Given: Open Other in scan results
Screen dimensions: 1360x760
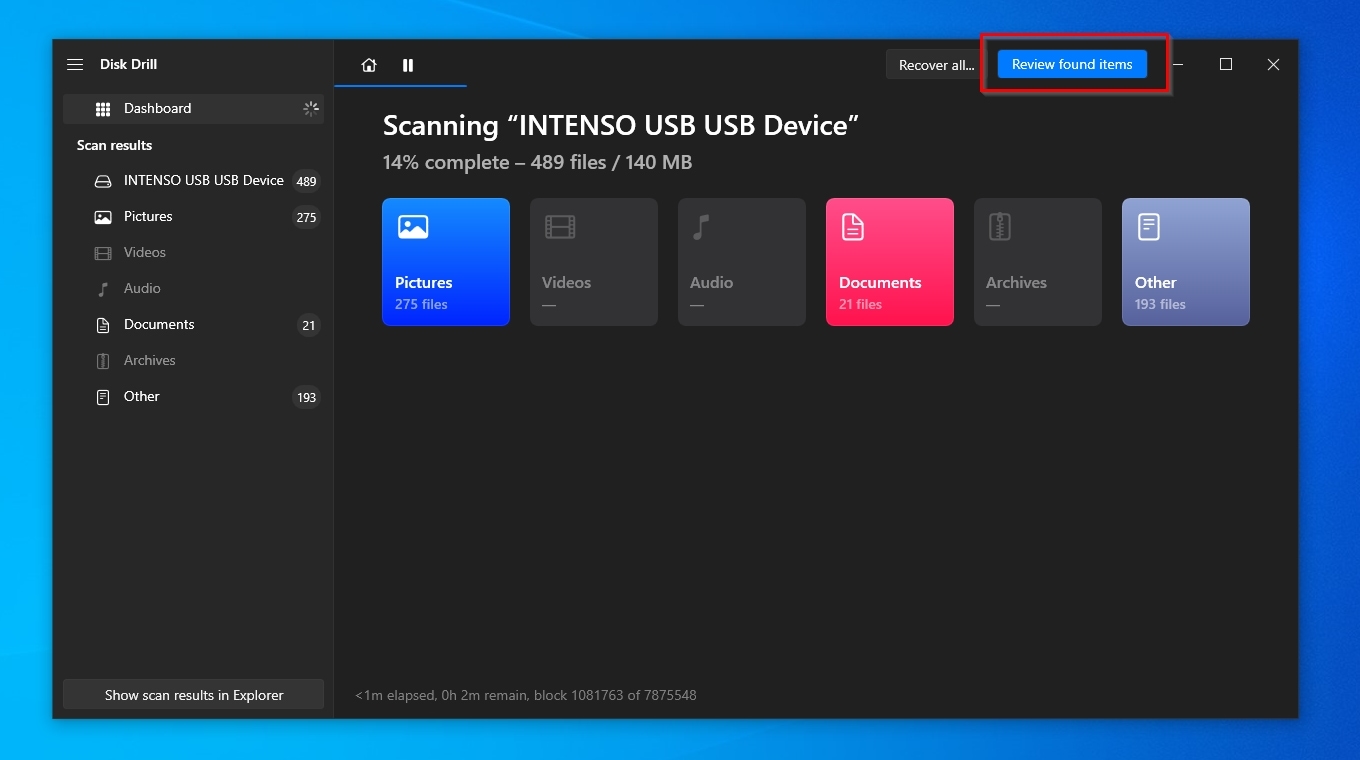Looking at the screenshot, I should [193, 397].
